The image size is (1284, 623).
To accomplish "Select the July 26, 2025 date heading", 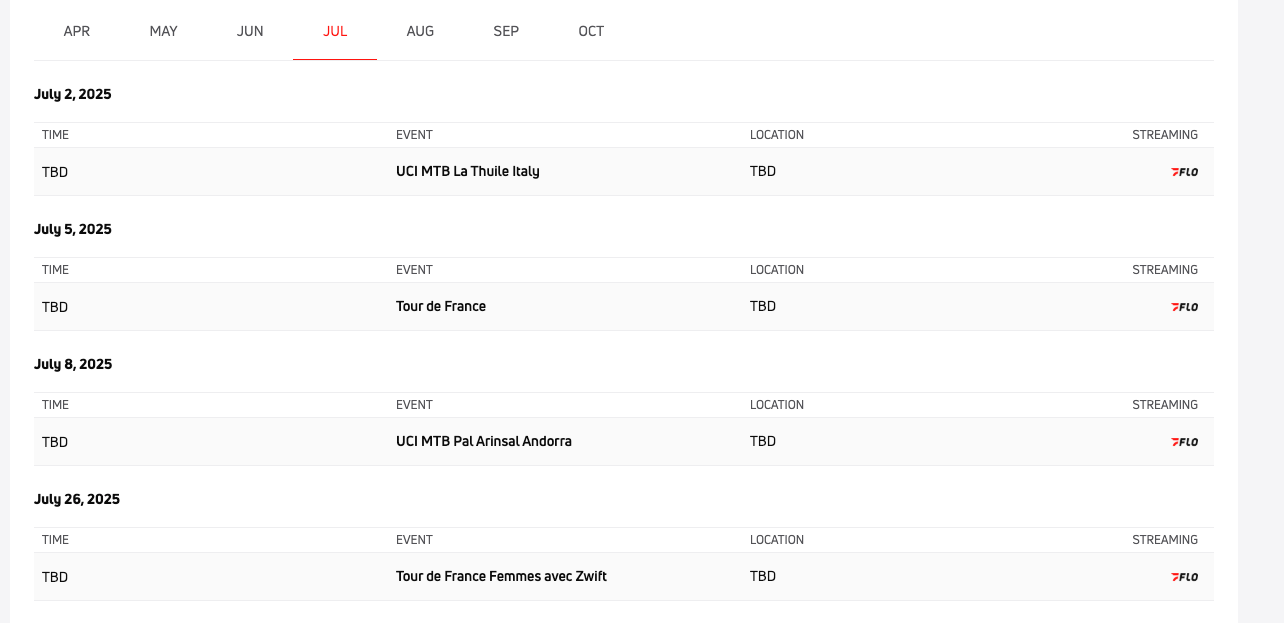I will 77,499.
